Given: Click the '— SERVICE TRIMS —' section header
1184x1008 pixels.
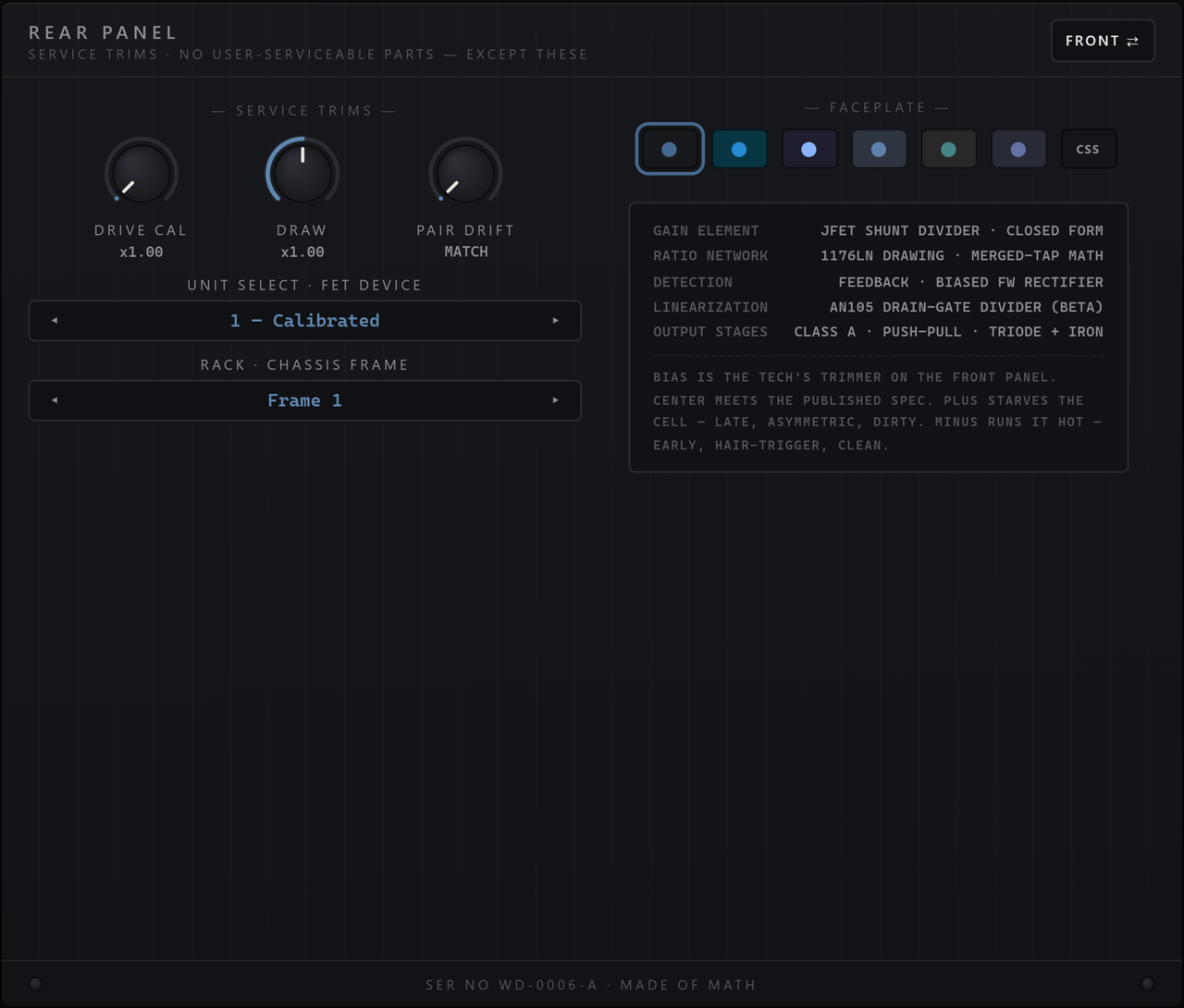Looking at the screenshot, I should pos(303,111).
